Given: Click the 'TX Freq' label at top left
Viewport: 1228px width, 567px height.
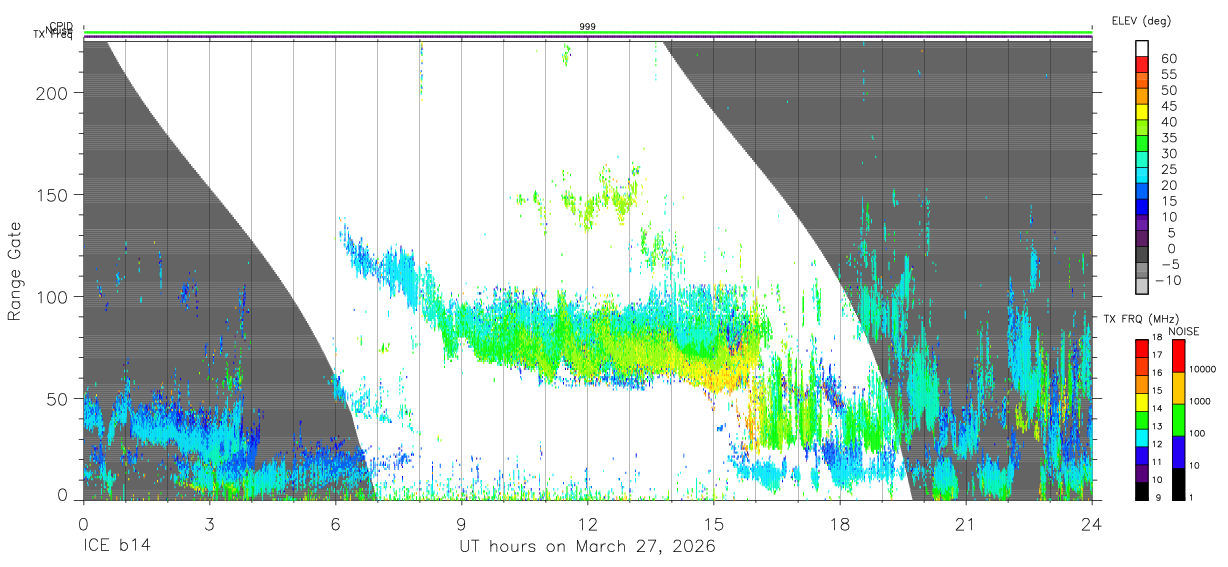Looking at the screenshot, I should tap(53, 35).
